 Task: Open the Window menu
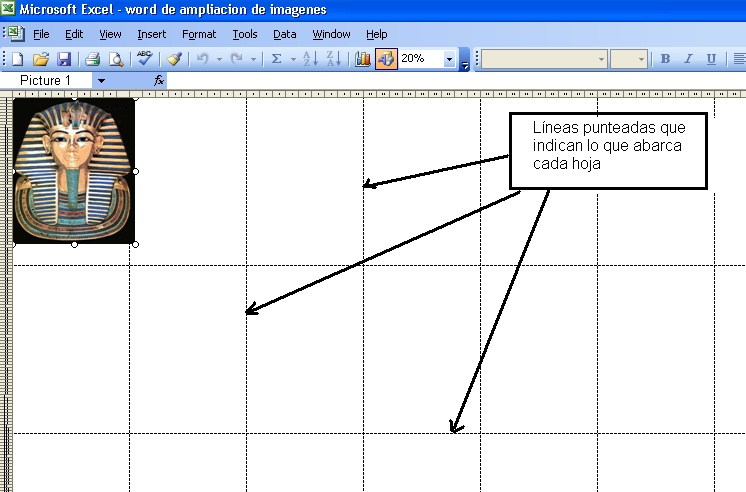[331, 34]
